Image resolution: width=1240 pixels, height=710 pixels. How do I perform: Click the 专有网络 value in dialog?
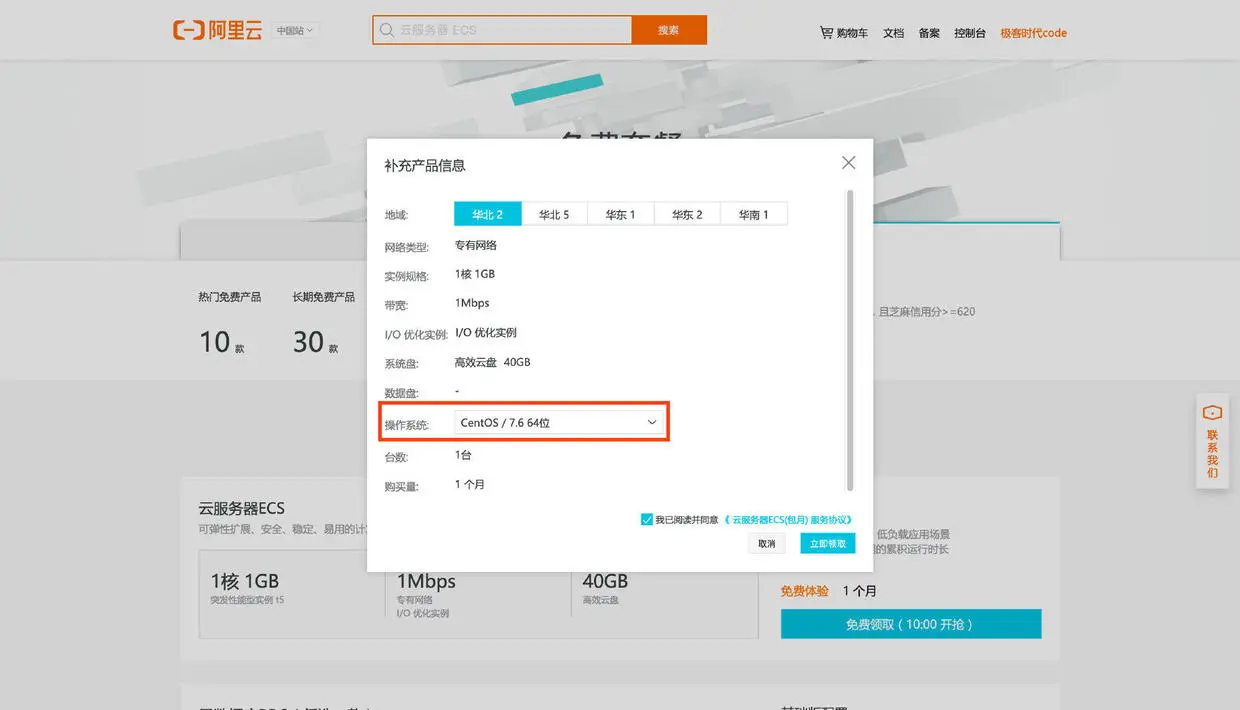[476, 245]
